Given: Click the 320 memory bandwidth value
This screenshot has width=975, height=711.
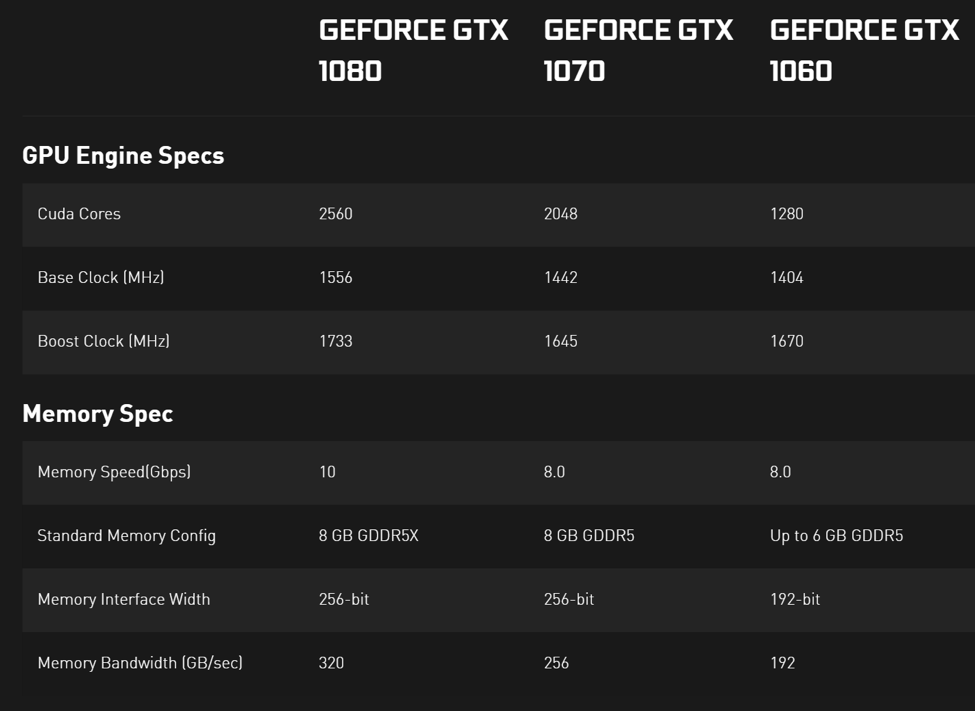Looking at the screenshot, I should (331, 663).
